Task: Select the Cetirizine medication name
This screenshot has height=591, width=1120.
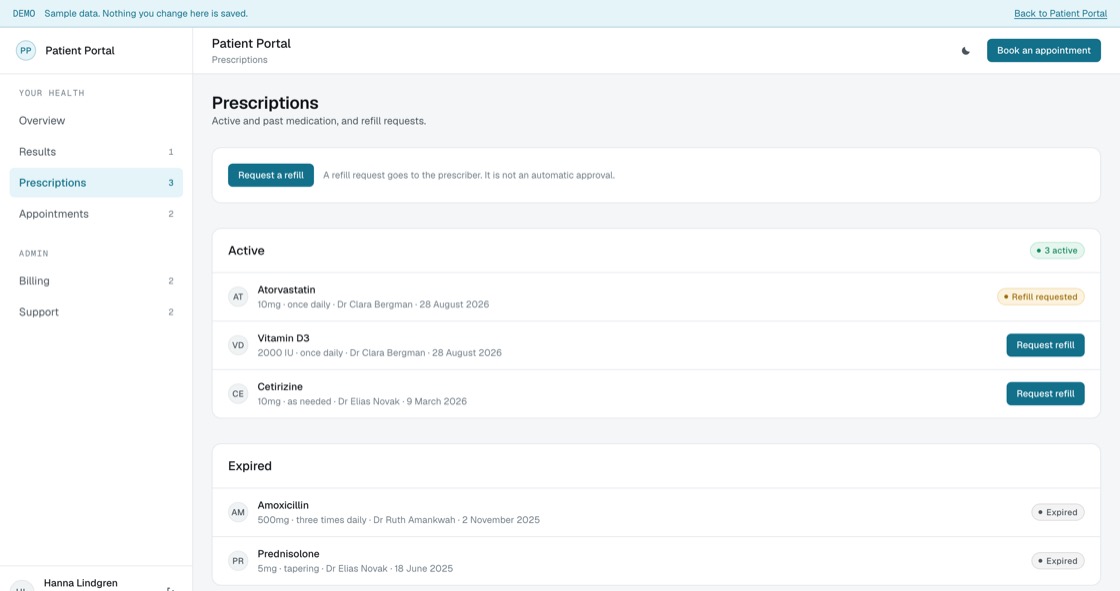Action: [x=280, y=387]
